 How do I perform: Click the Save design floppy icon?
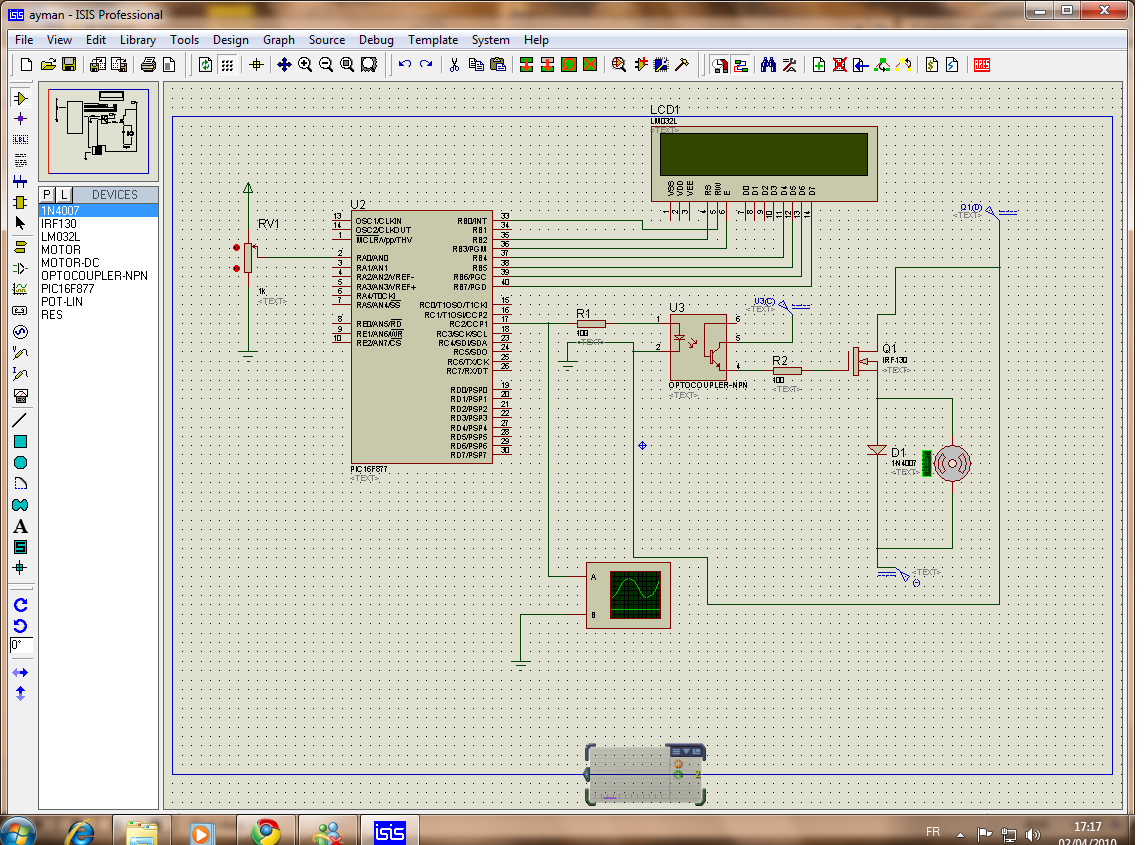69,65
